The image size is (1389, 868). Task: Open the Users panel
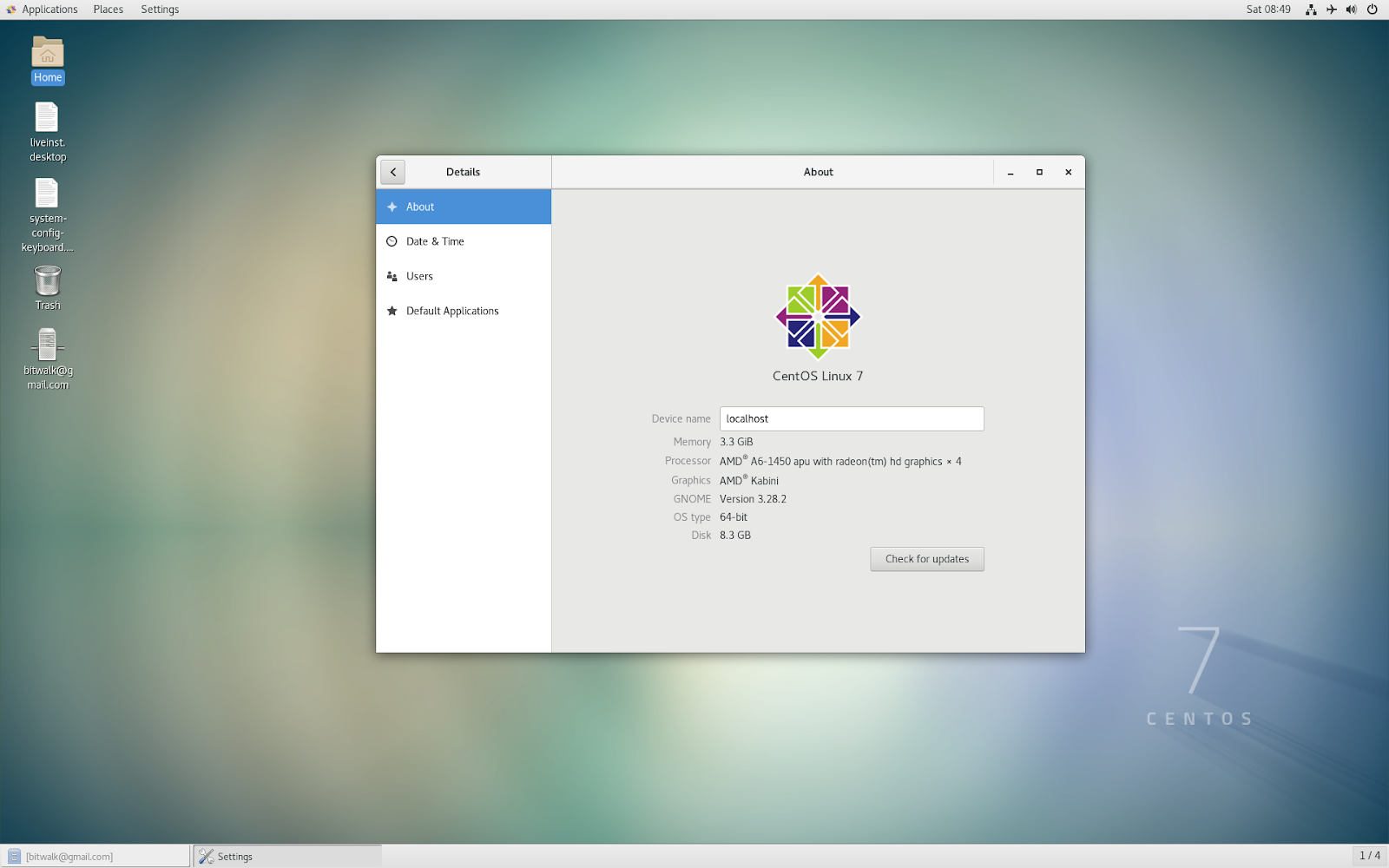(x=464, y=276)
